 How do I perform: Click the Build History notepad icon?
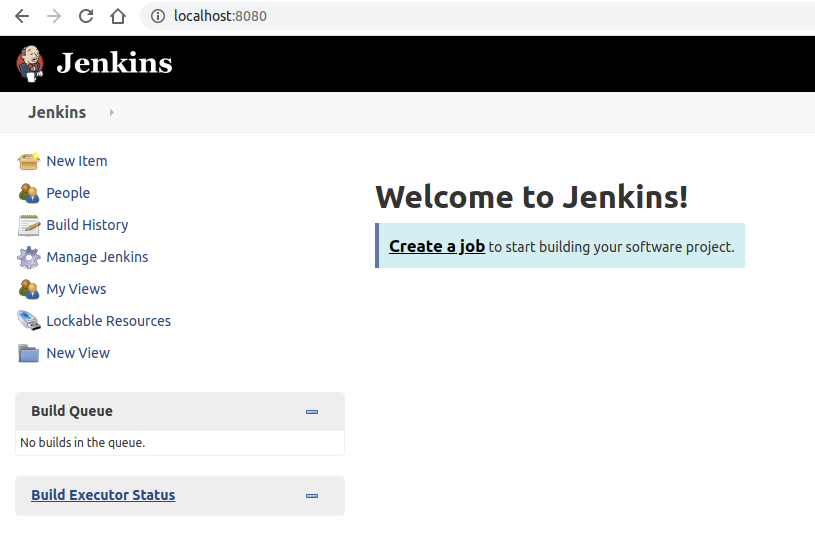click(x=29, y=225)
